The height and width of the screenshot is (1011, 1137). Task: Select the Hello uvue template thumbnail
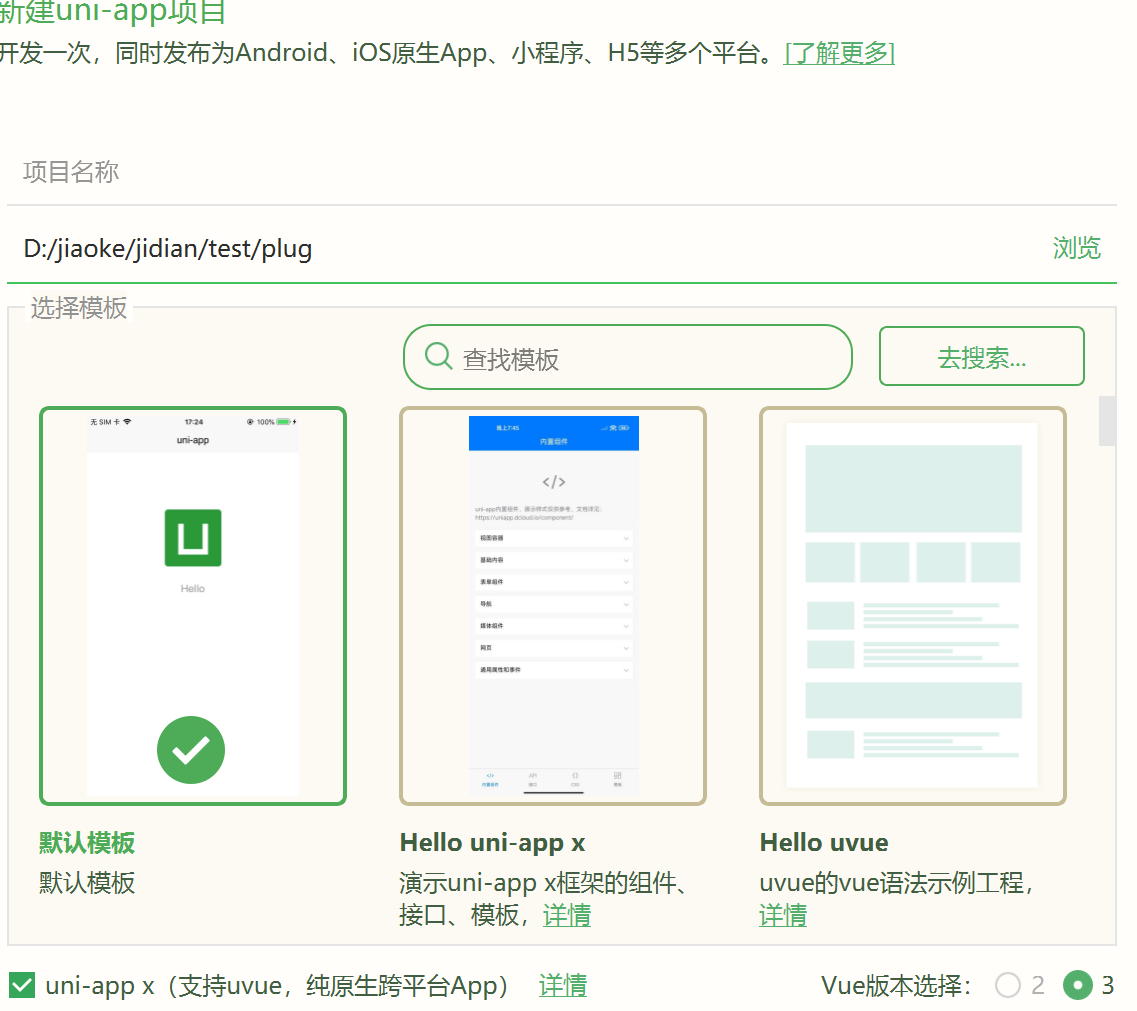(x=912, y=606)
